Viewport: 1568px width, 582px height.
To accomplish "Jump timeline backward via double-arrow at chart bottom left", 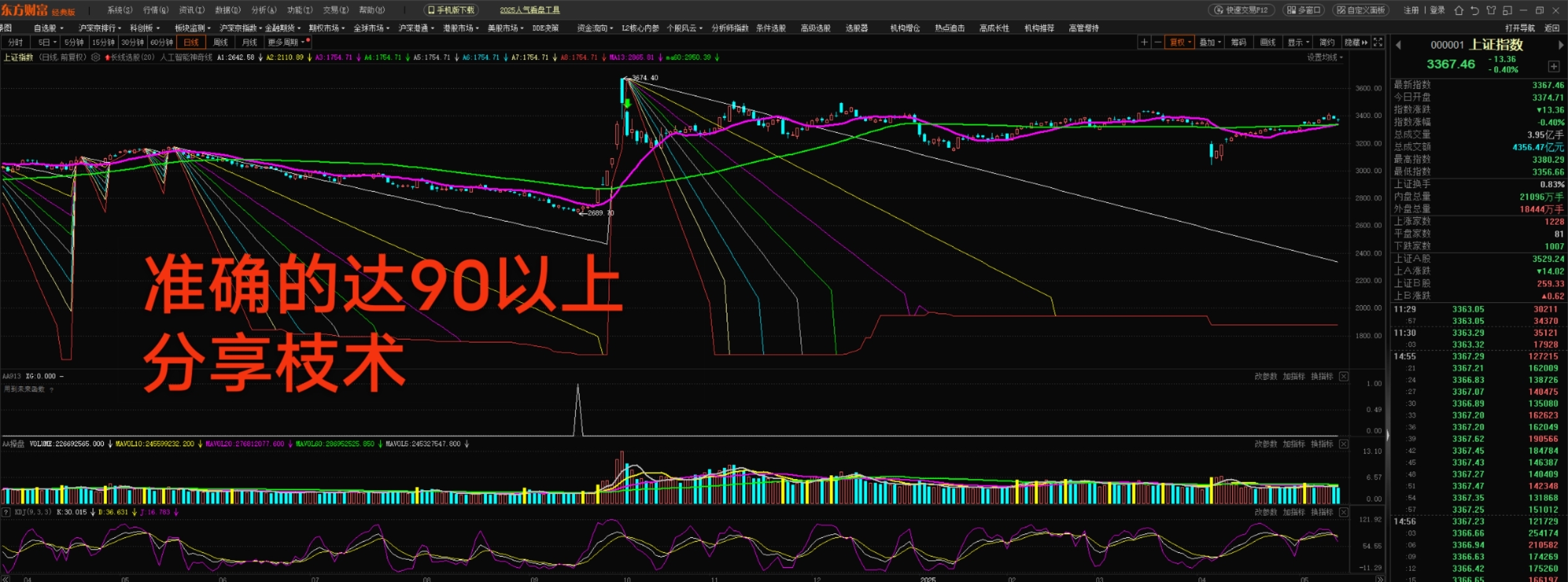I will click(x=6, y=579).
